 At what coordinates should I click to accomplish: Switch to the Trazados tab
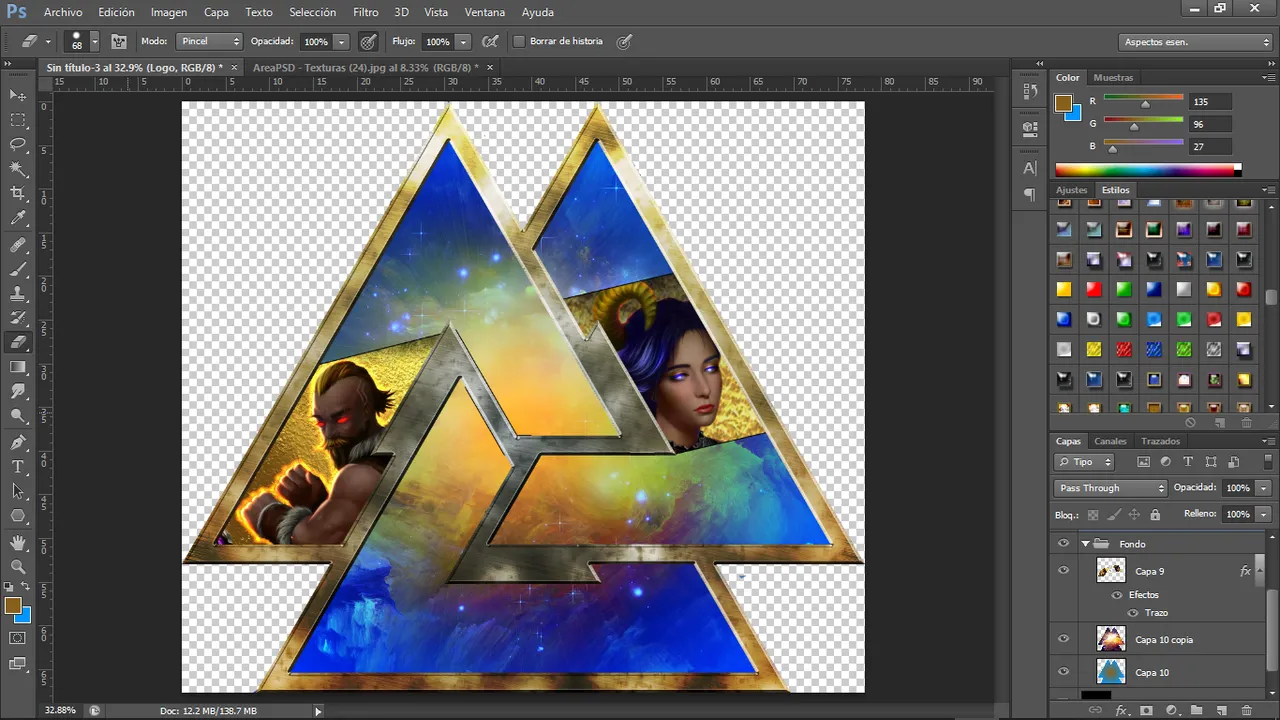(x=1160, y=441)
